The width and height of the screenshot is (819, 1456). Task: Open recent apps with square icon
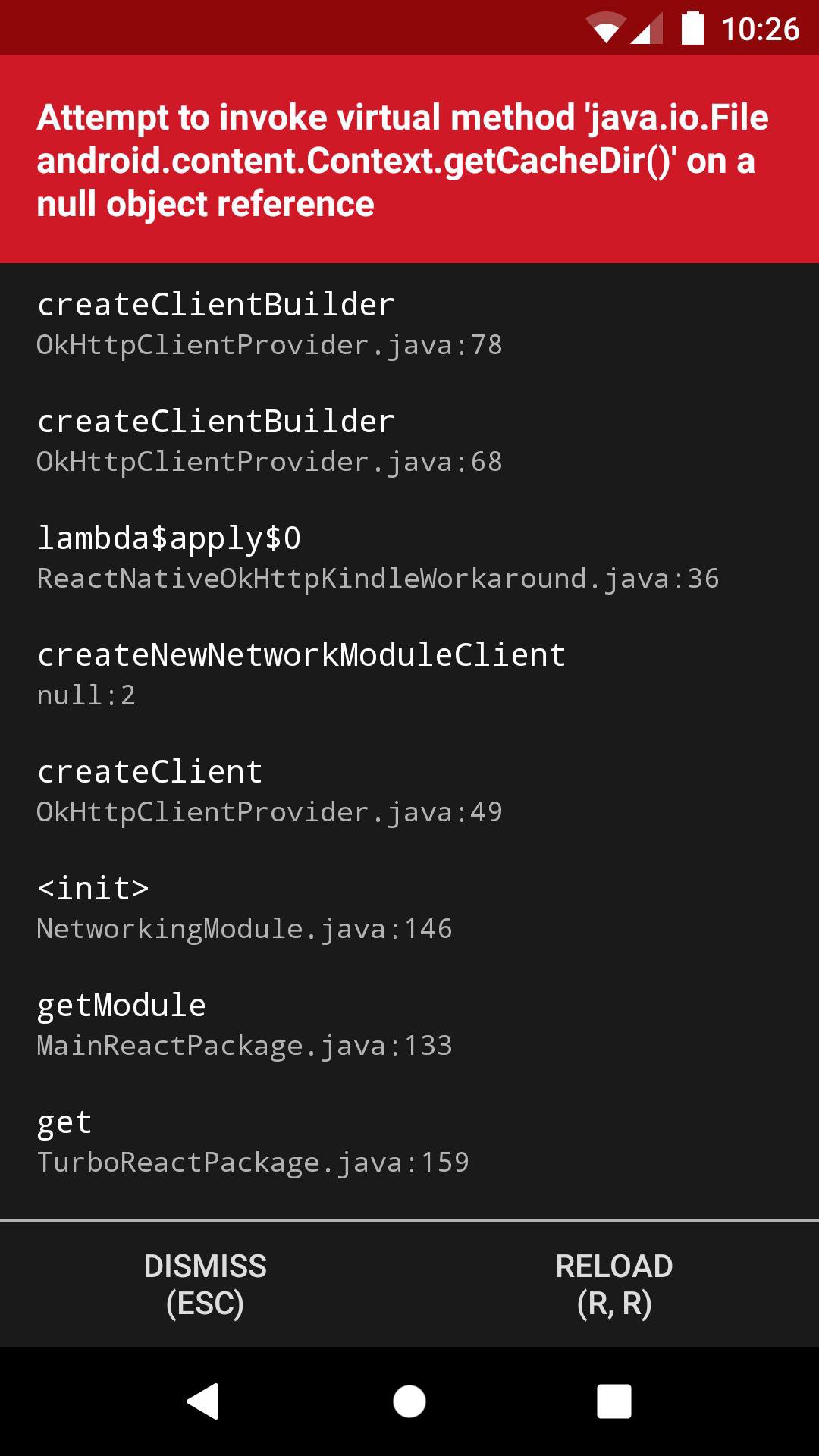pos(613,1401)
